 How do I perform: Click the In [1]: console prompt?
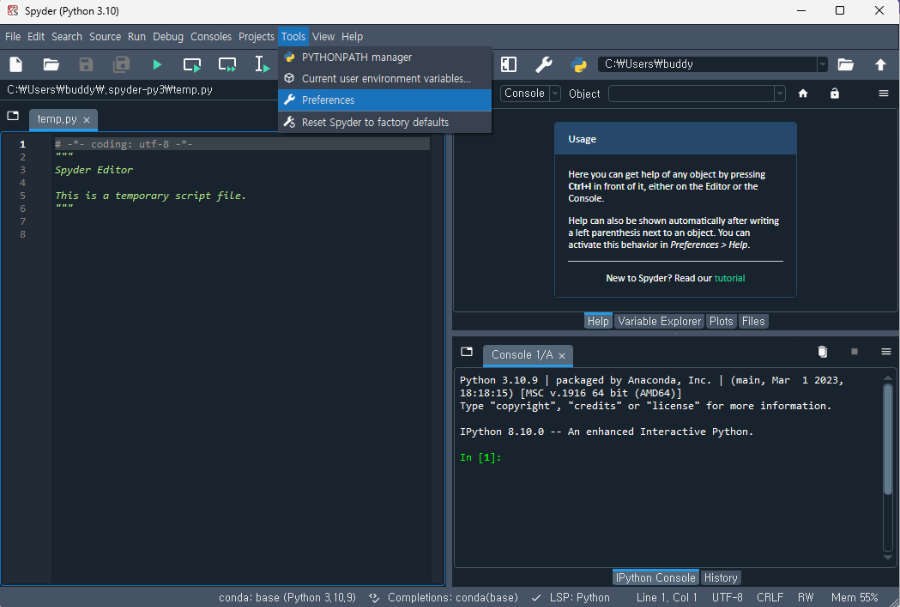[480, 458]
